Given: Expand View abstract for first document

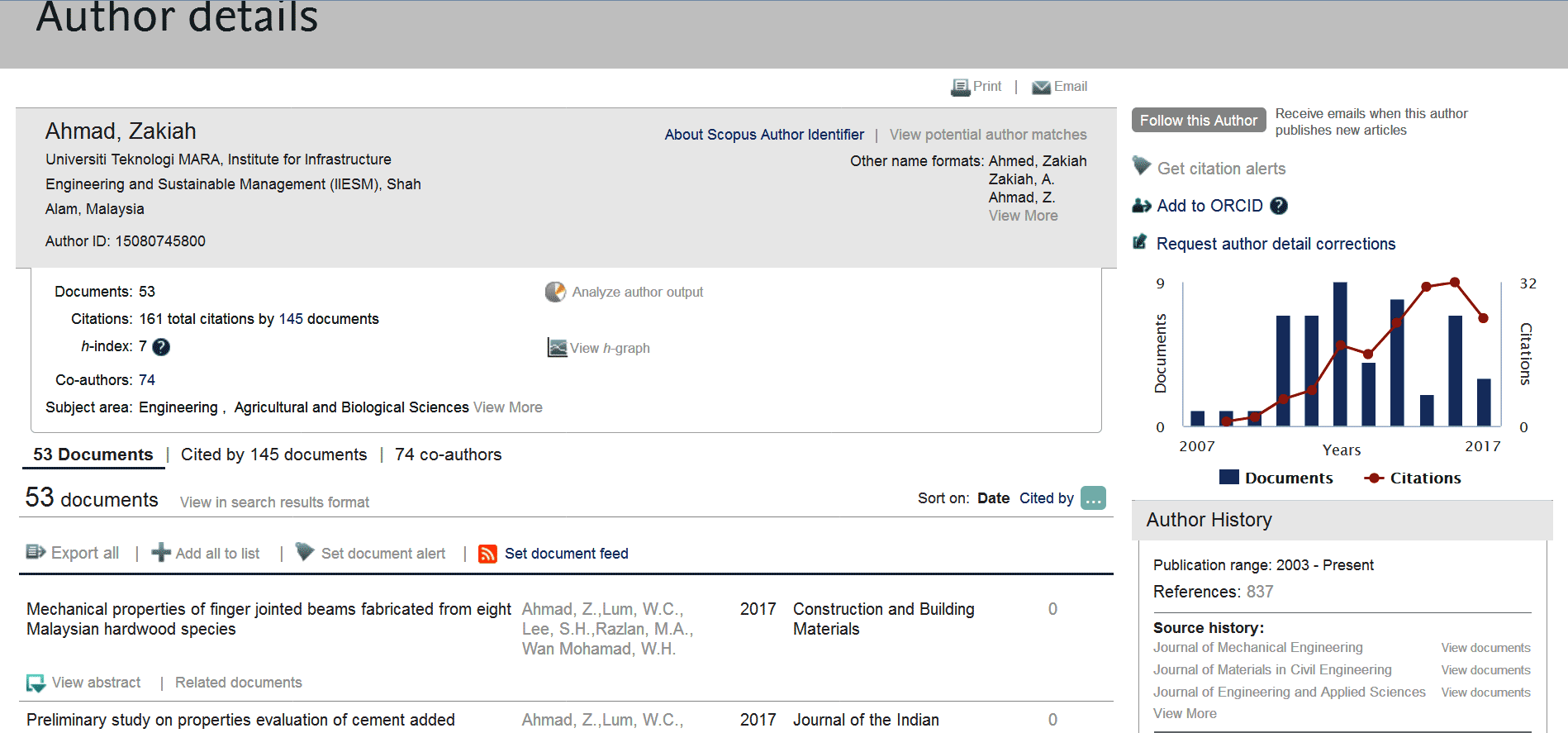Looking at the screenshot, I should tap(96, 683).
